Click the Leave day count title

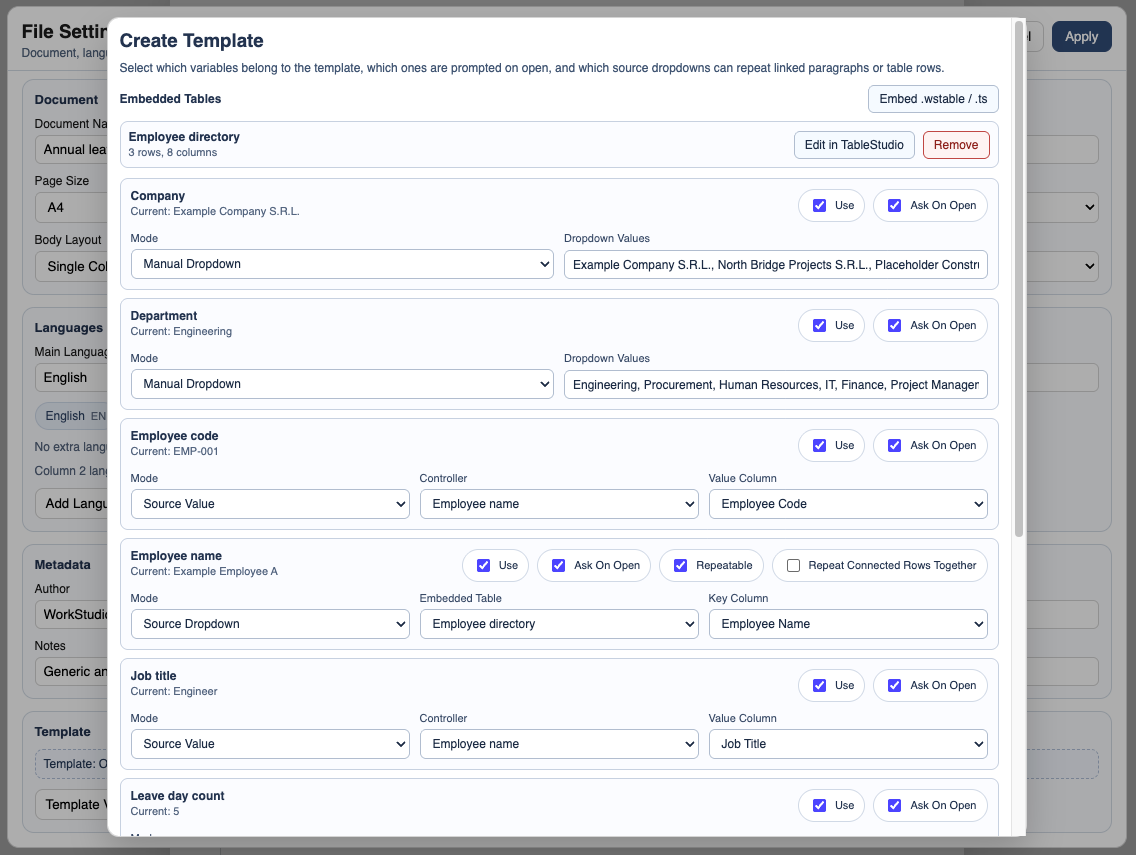click(178, 796)
